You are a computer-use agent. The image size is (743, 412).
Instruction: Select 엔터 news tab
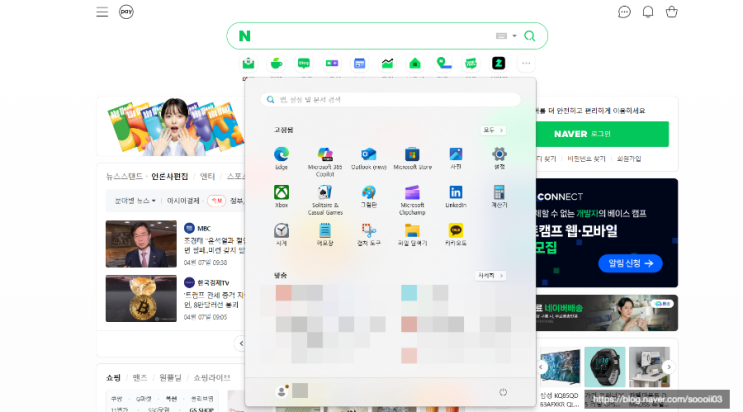207,176
